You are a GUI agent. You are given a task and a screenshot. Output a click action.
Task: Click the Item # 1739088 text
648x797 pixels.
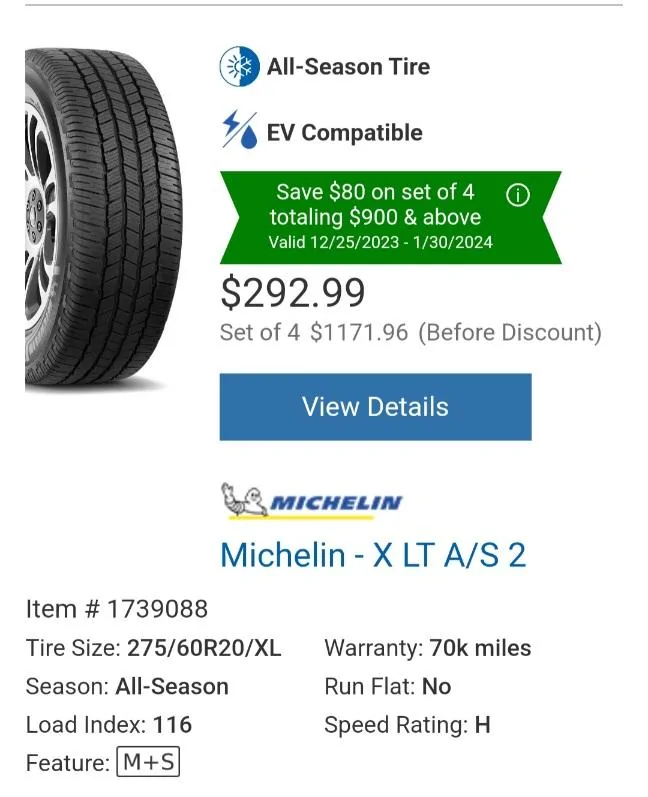(x=117, y=609)
